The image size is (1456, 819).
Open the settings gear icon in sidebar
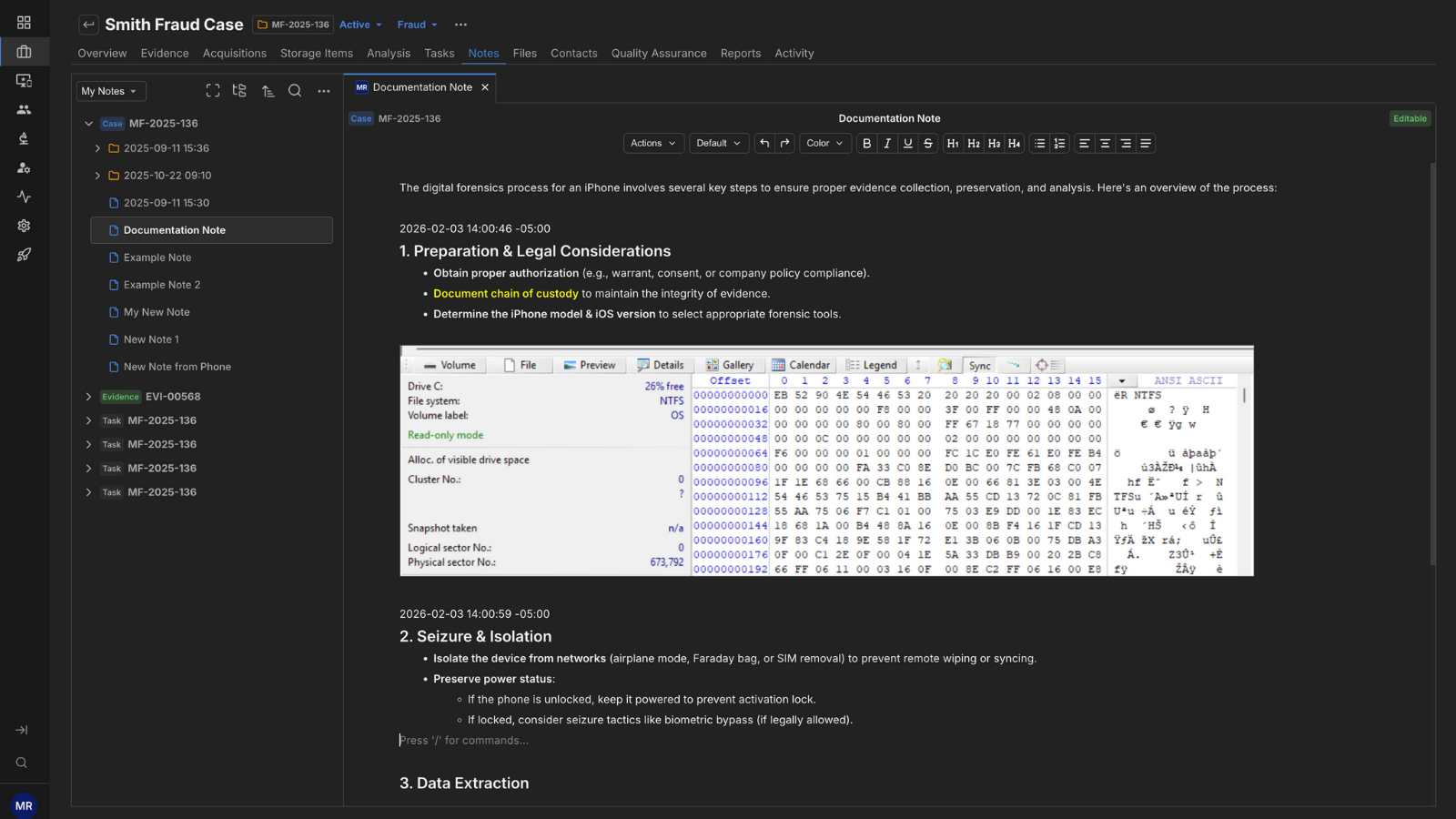pos(24,226)
